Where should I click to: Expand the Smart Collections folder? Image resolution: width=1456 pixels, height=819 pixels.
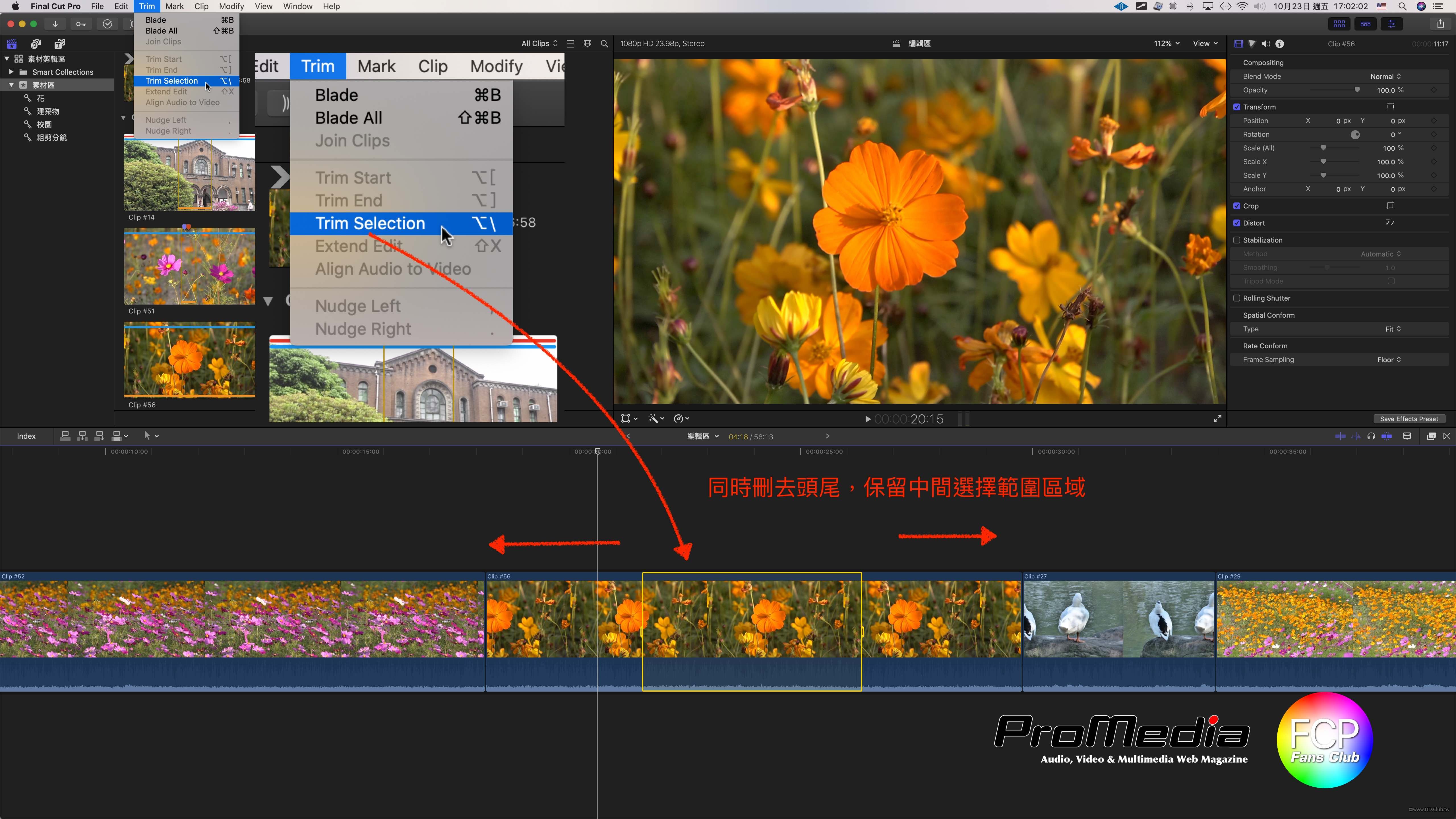tap(11, 72)
